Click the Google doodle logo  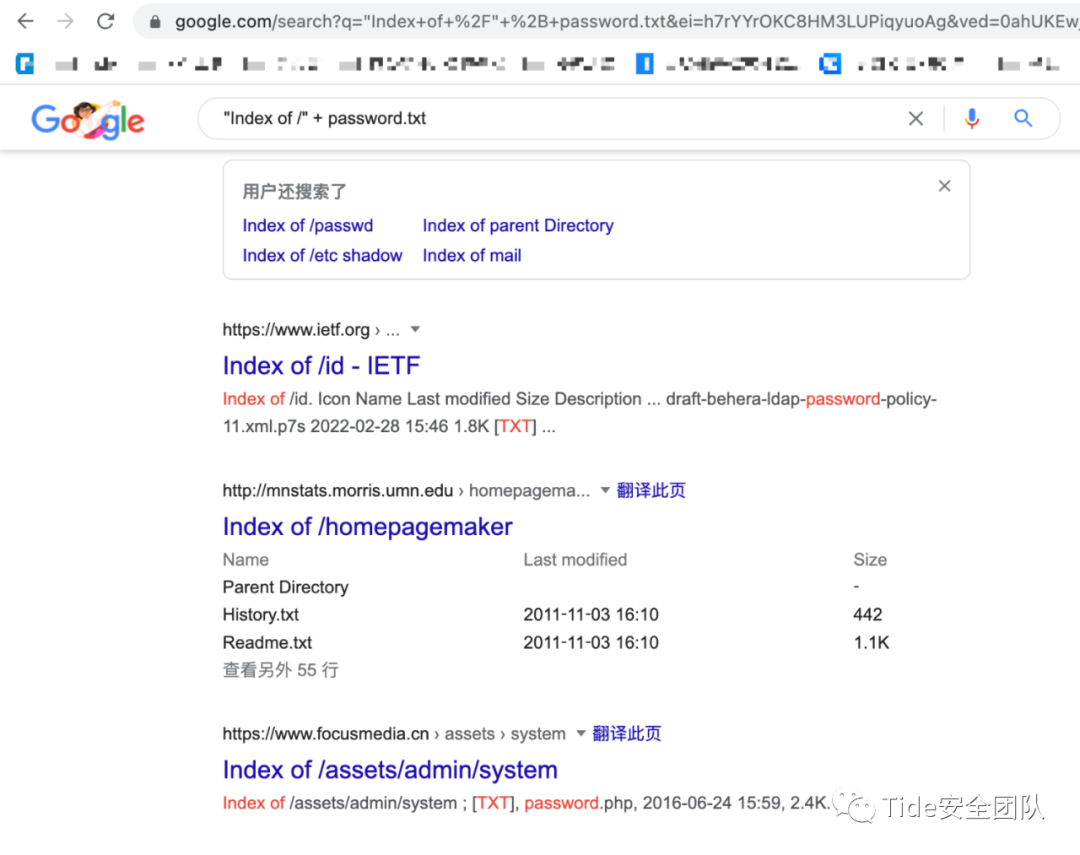(87, 118)
